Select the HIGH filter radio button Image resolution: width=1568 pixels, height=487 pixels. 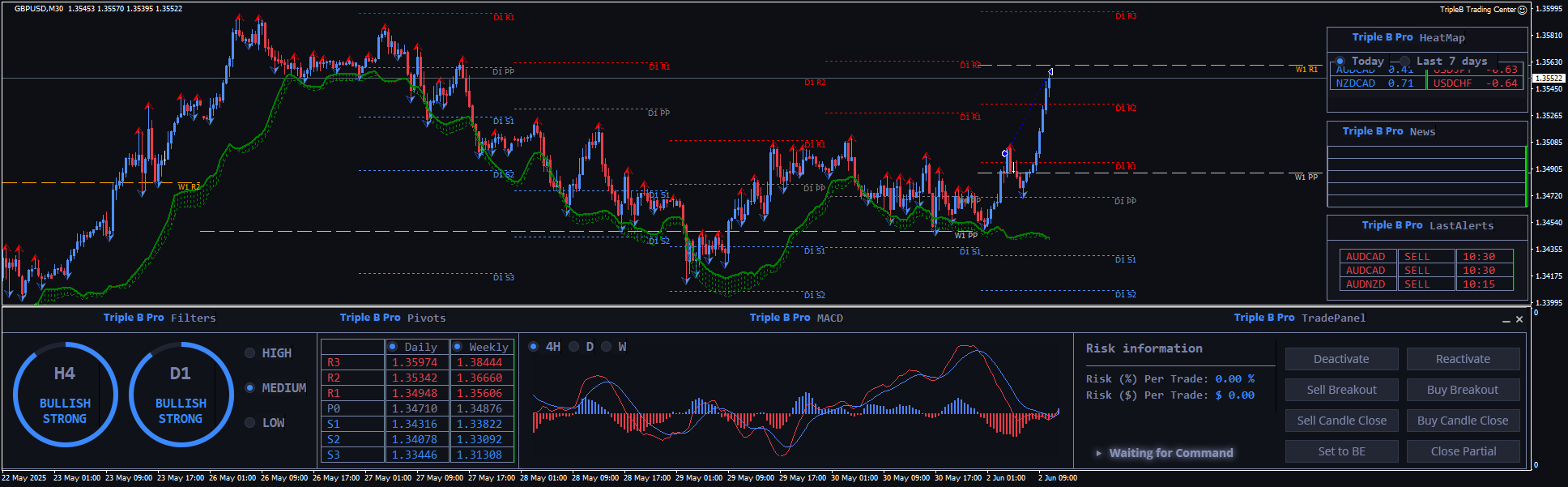[250, 353]
